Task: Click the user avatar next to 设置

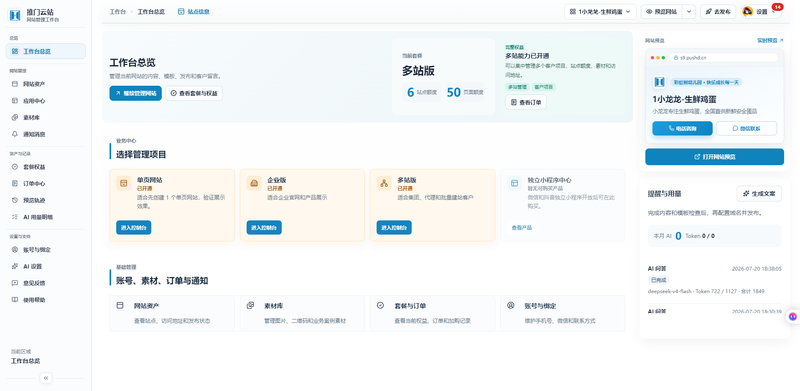Action: tap(748, 11)
